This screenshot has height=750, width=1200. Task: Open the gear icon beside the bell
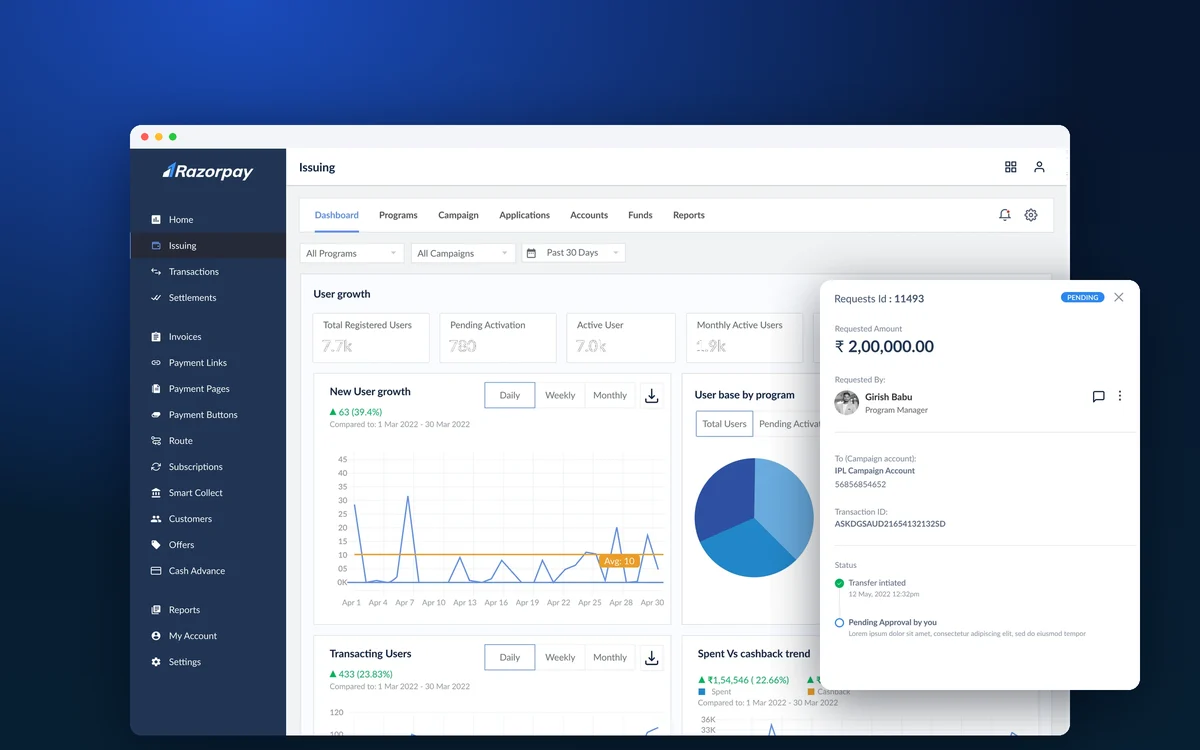1031,215
